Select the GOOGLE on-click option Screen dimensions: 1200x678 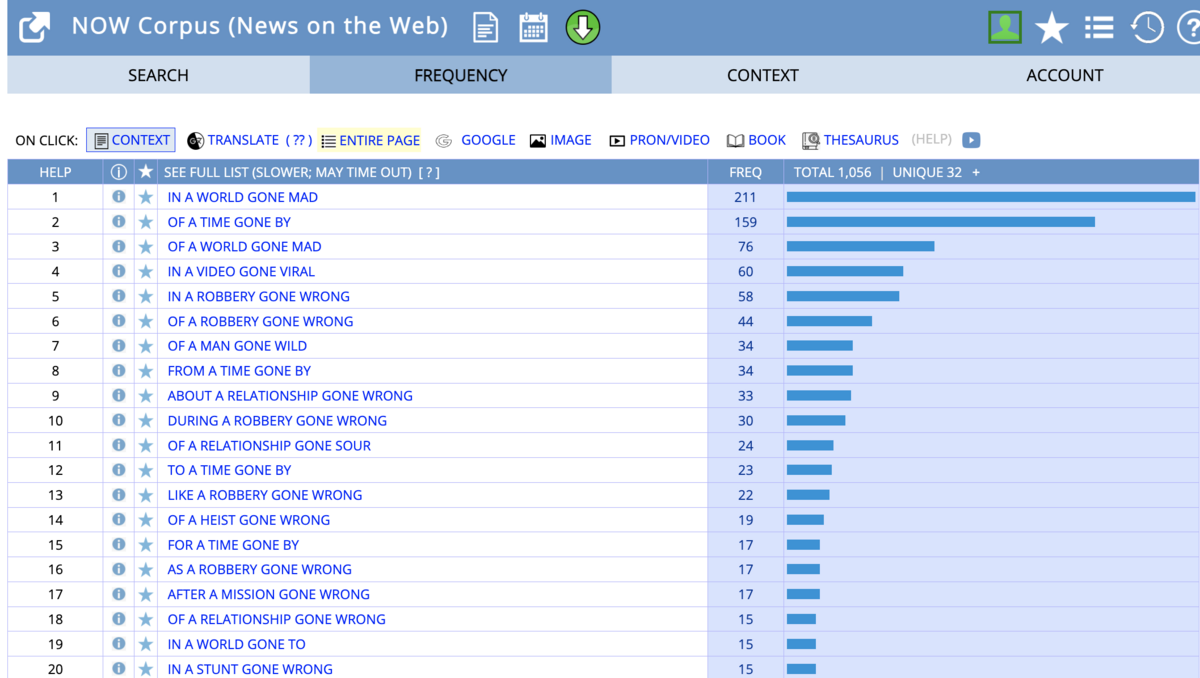476,140
